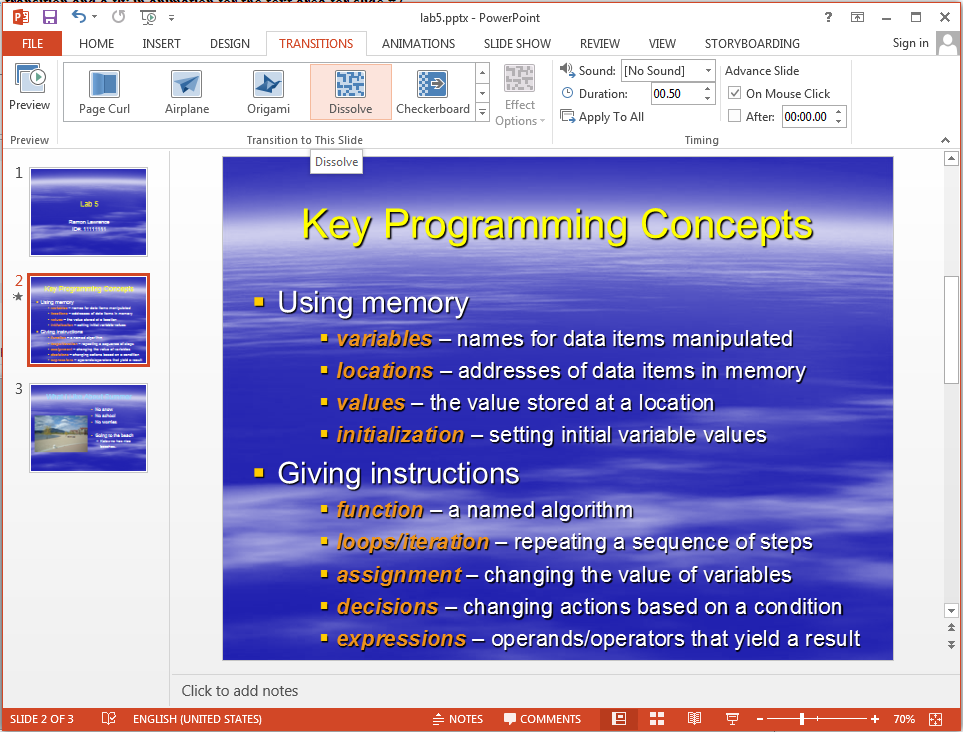
Task: Click the Help question mark icon
Action: pyautogui.click(x=828, y=17)
